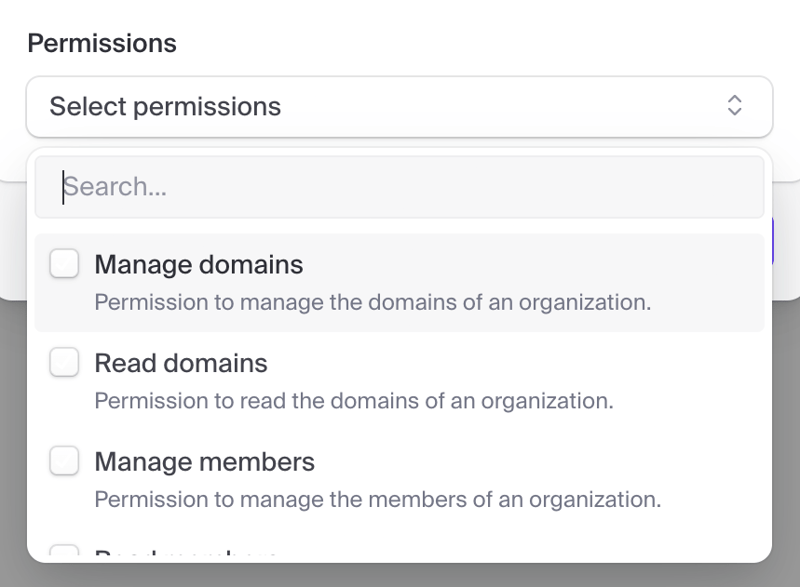Click the Select permissions placeholder text
The height and width of the screenshot is (587, 800).
[x=167, y=106]
